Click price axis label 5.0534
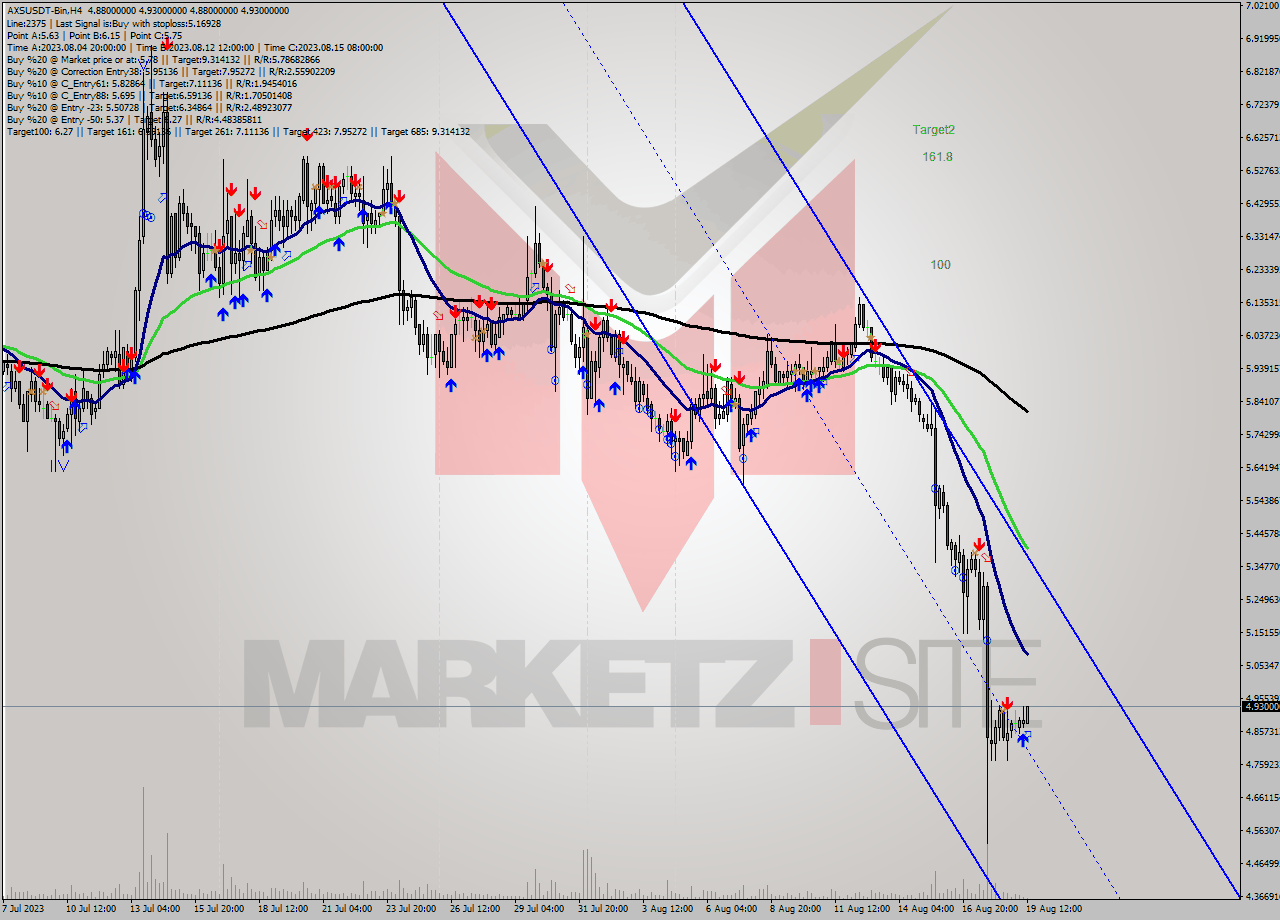 pyautogui.click(x=1262, y=665)
